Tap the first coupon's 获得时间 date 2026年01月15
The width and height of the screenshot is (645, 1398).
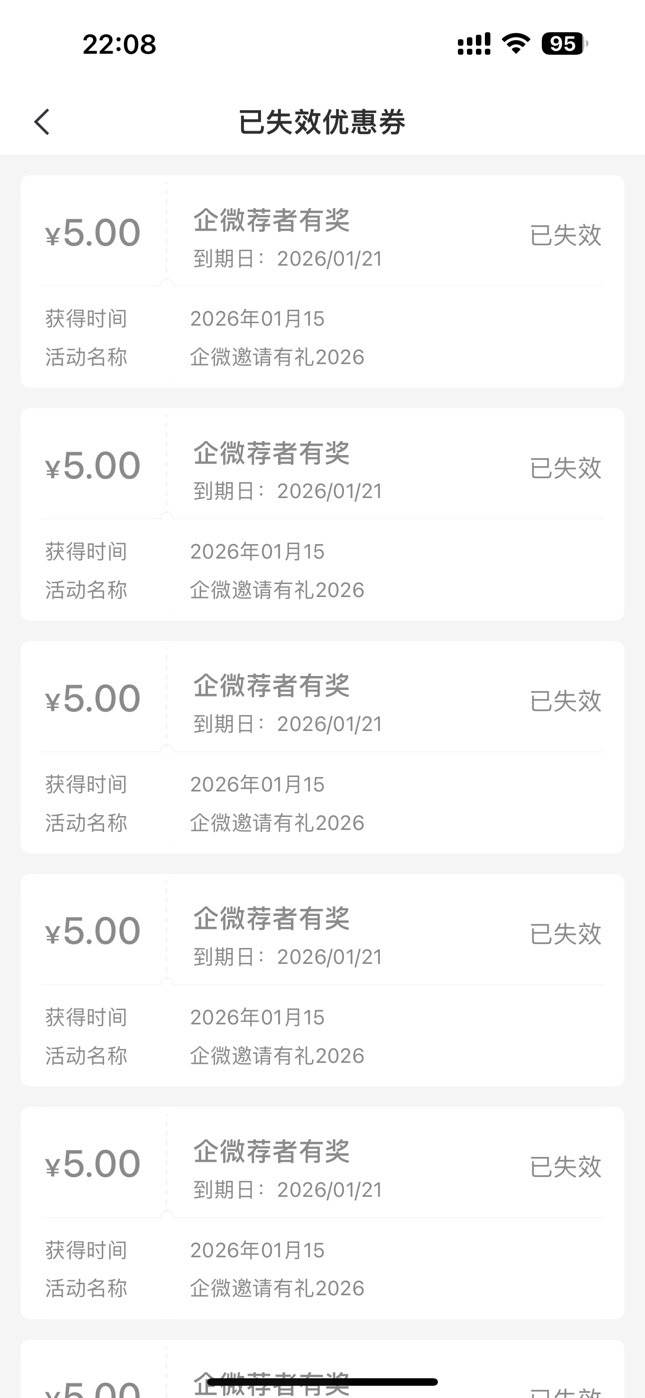coord(257,319)
